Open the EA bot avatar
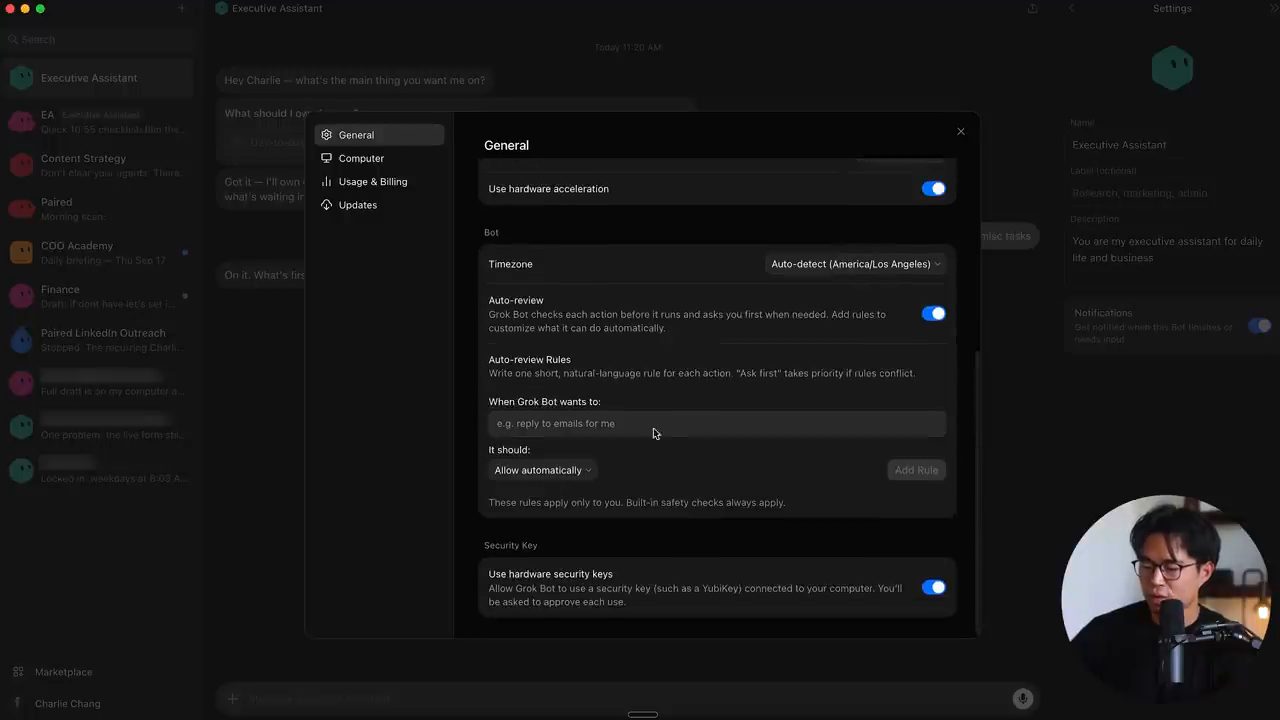This screenshot has width=1280, height=720. (21, 122)
